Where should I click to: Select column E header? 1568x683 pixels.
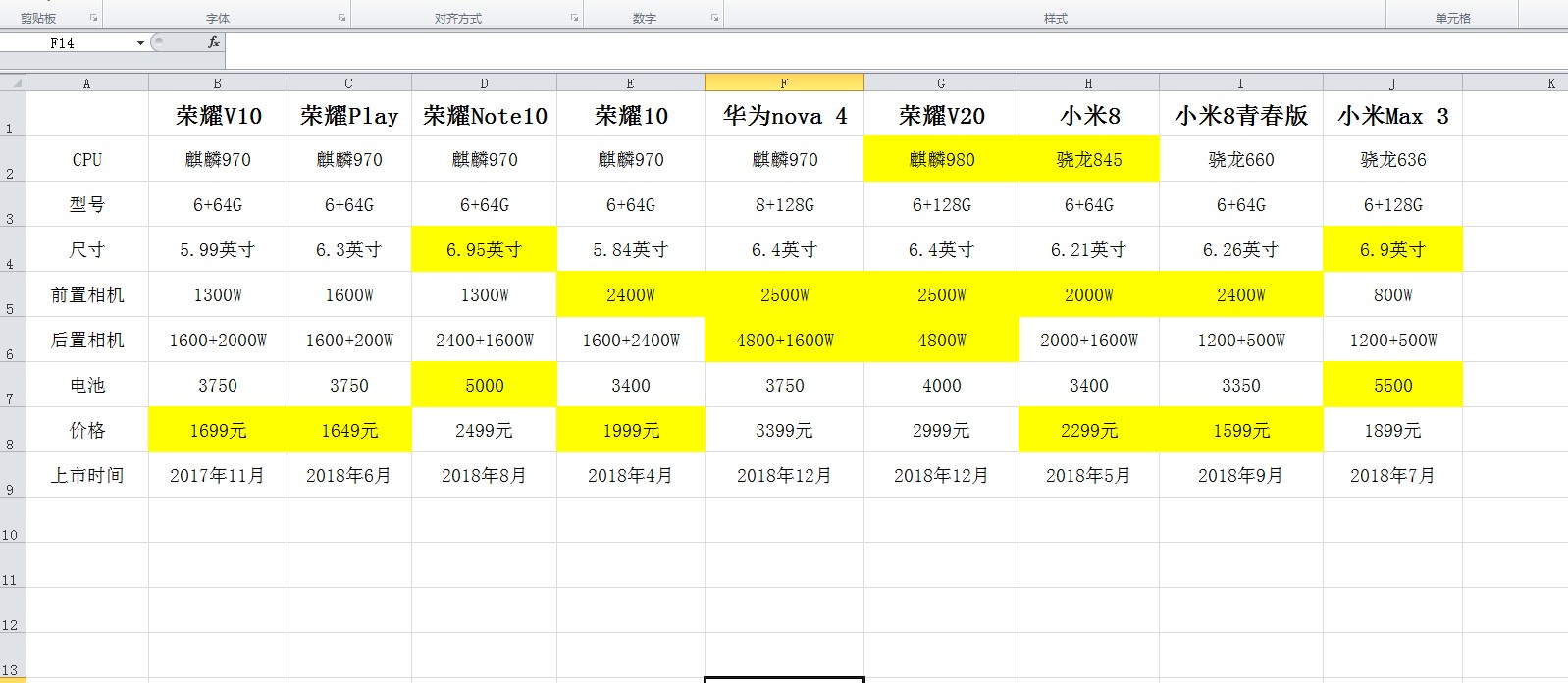(x=631, y=83)
